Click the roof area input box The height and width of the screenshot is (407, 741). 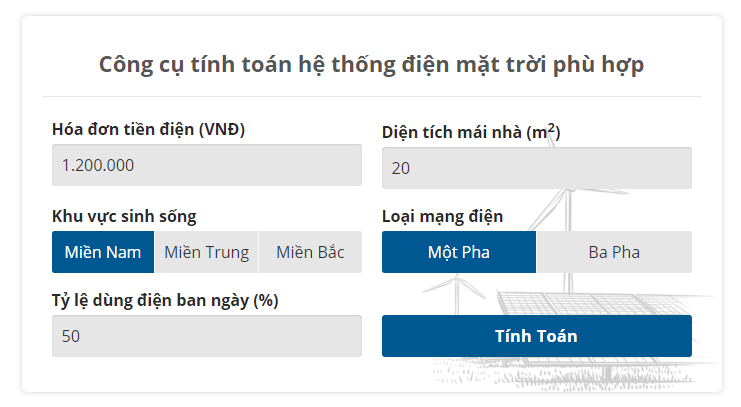537,168
